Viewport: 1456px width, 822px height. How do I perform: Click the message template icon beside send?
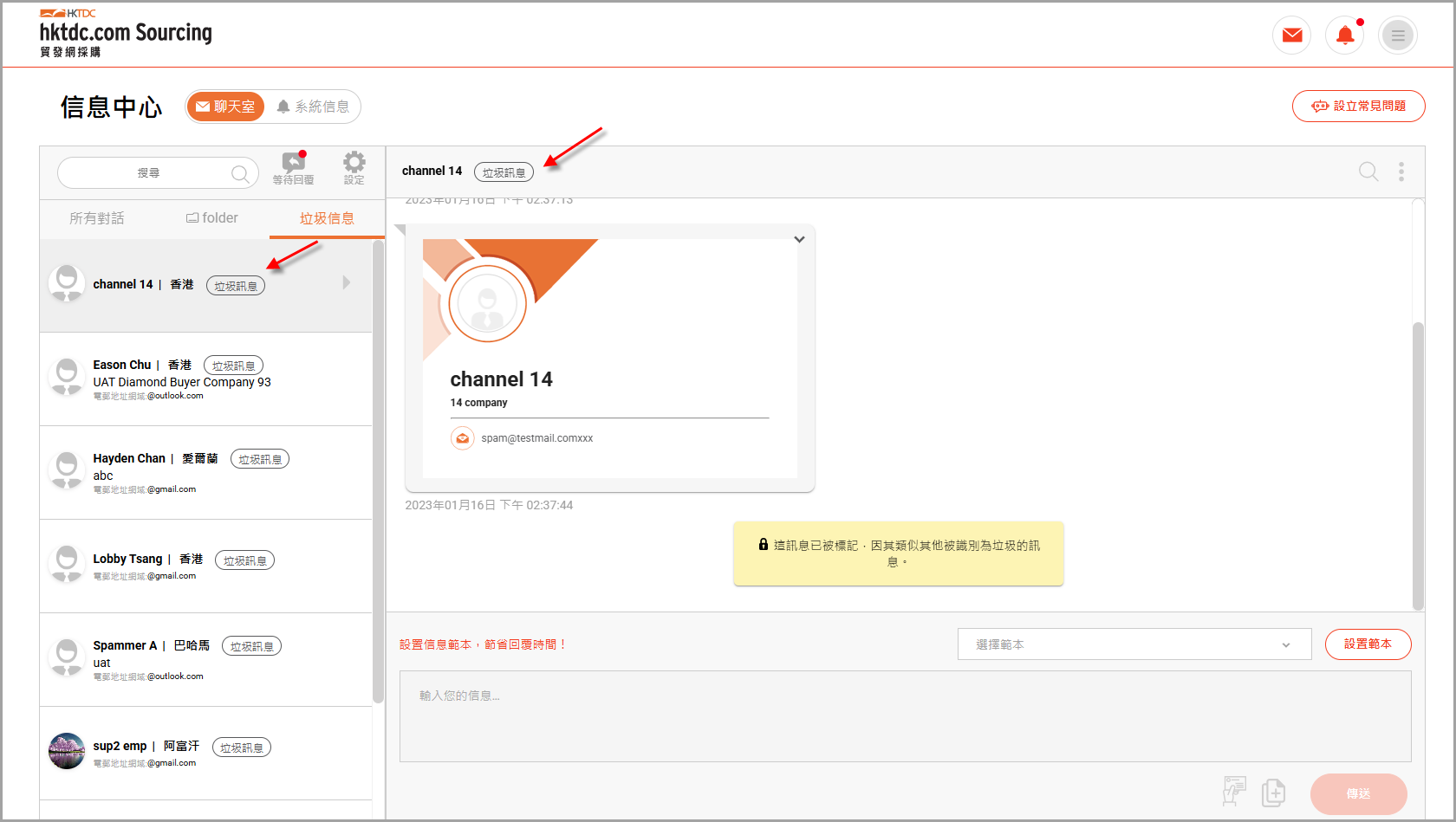click(1234, 791)
